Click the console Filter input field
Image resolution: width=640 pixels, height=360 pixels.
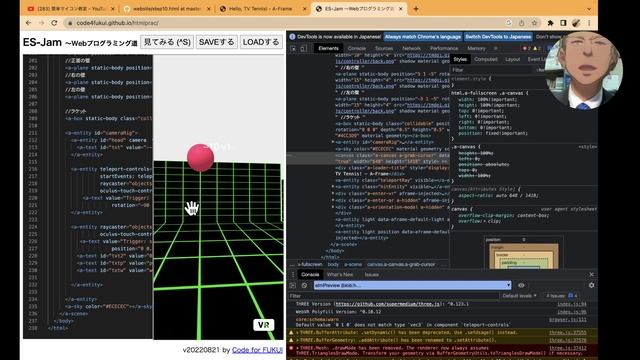click(393, 296)
